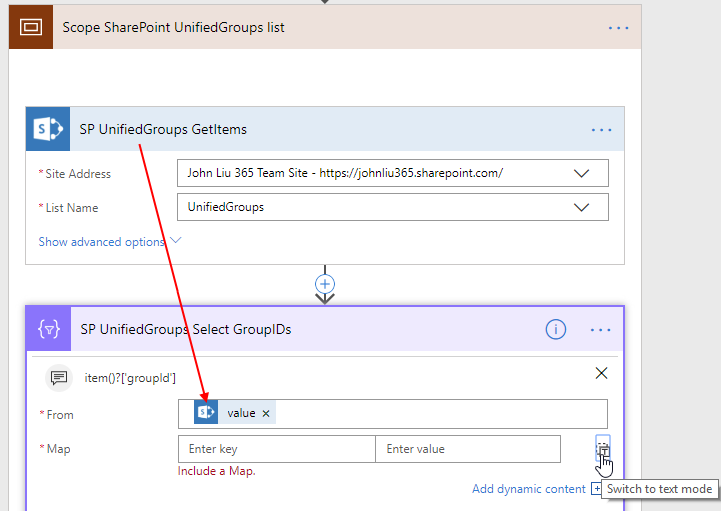Viewport: 721px width, 511px height.
Task: Open the info icon on the Select GroupIDs action
Action: (x=556, y=329)
